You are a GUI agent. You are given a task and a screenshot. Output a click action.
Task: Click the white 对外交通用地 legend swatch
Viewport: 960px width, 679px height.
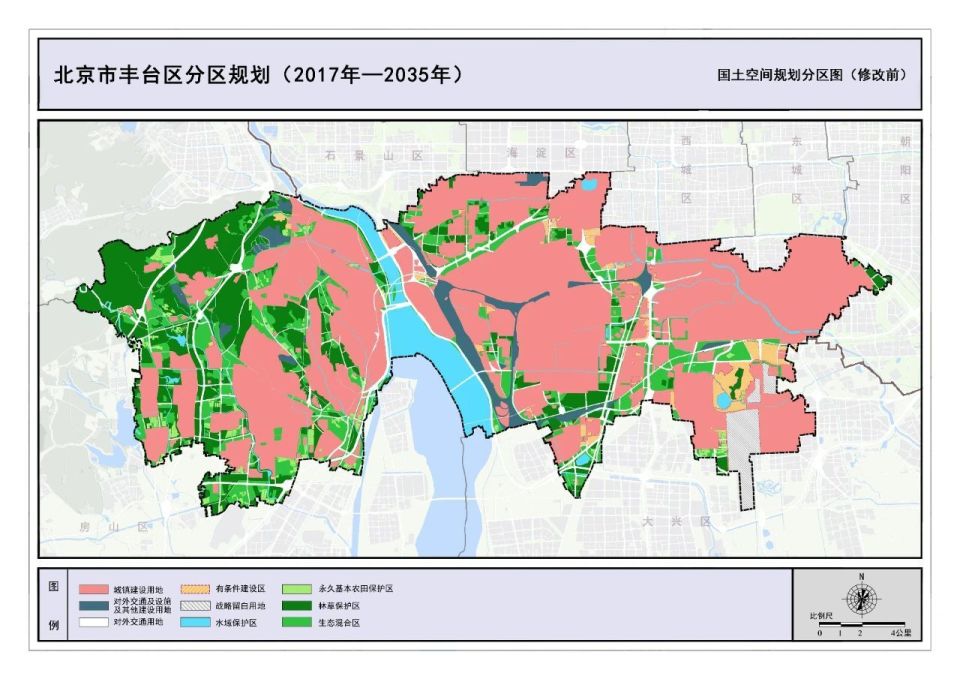[94, 622]
